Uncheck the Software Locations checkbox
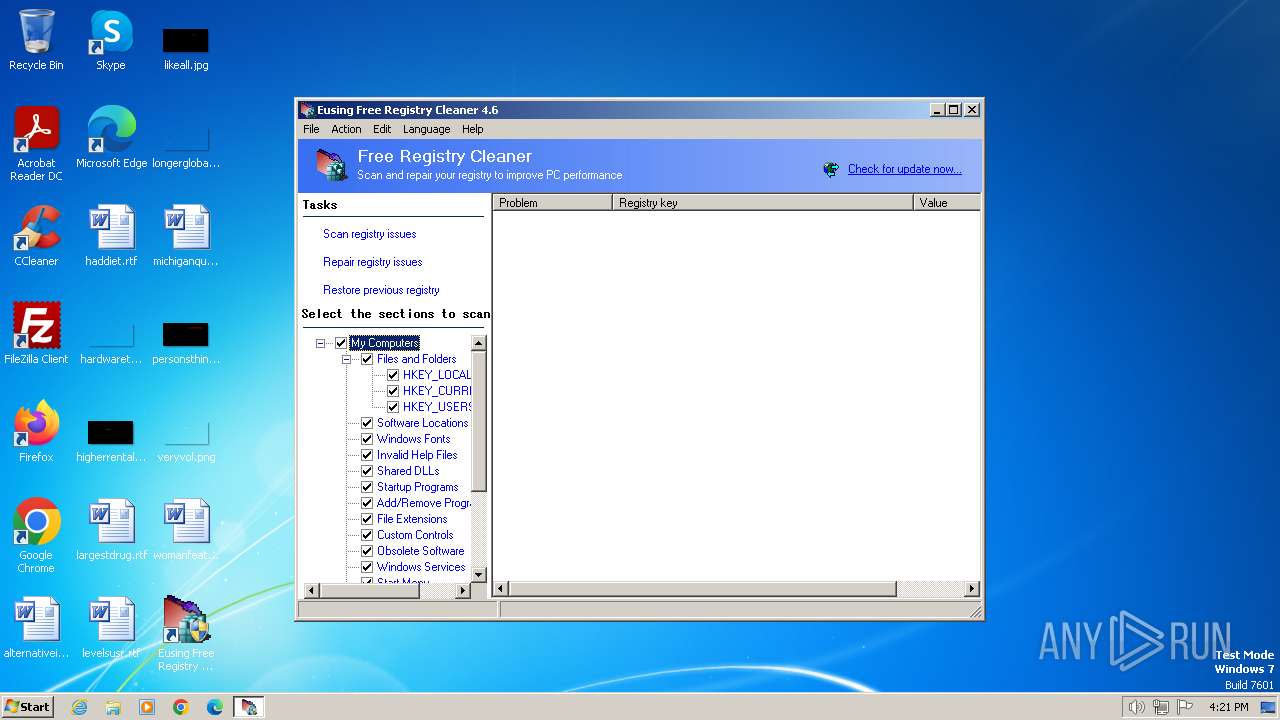1280x720 pixels. 367,423
